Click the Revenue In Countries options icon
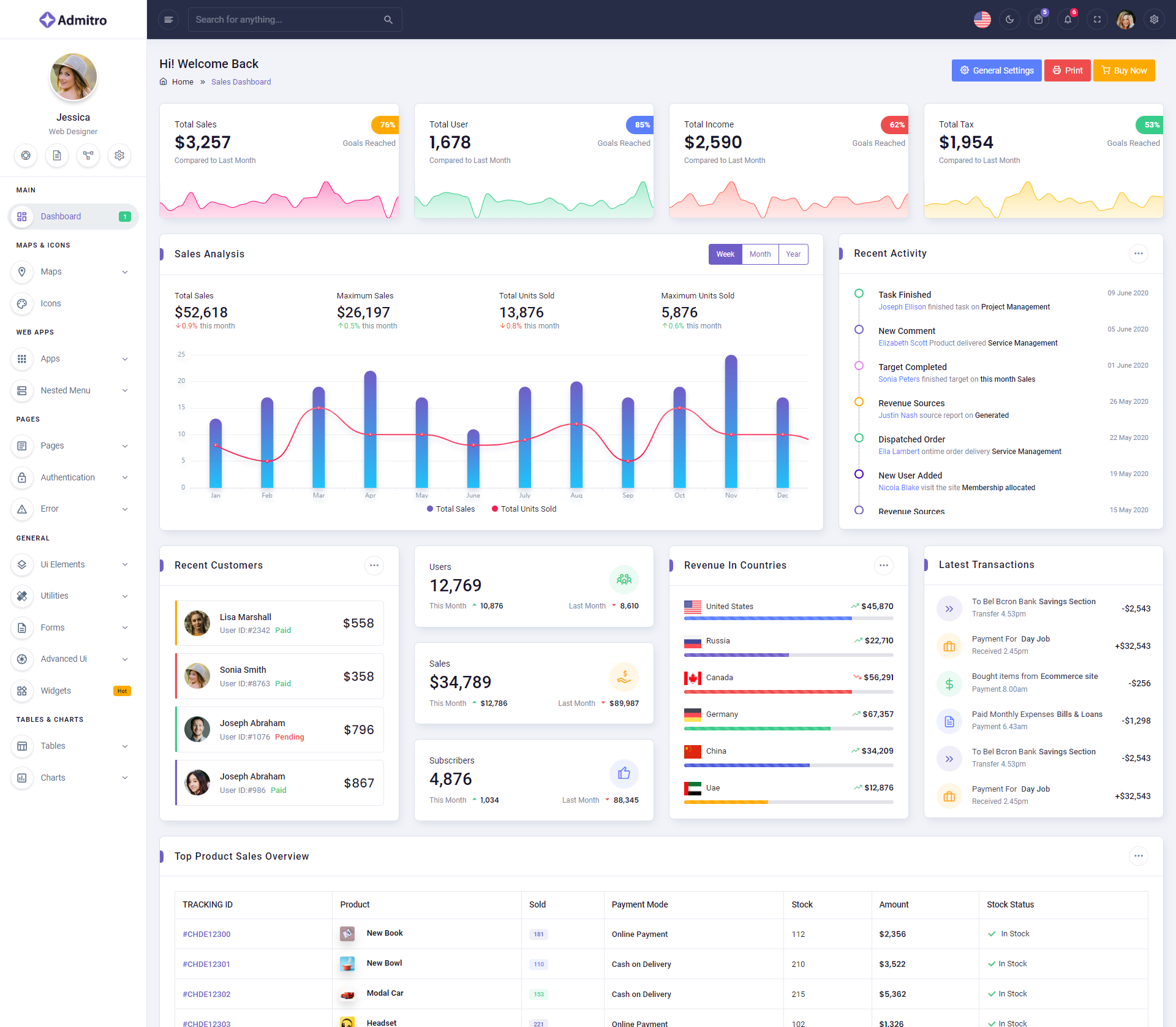Screen dimensions: 1176x1027 click(x=883, y=566)
